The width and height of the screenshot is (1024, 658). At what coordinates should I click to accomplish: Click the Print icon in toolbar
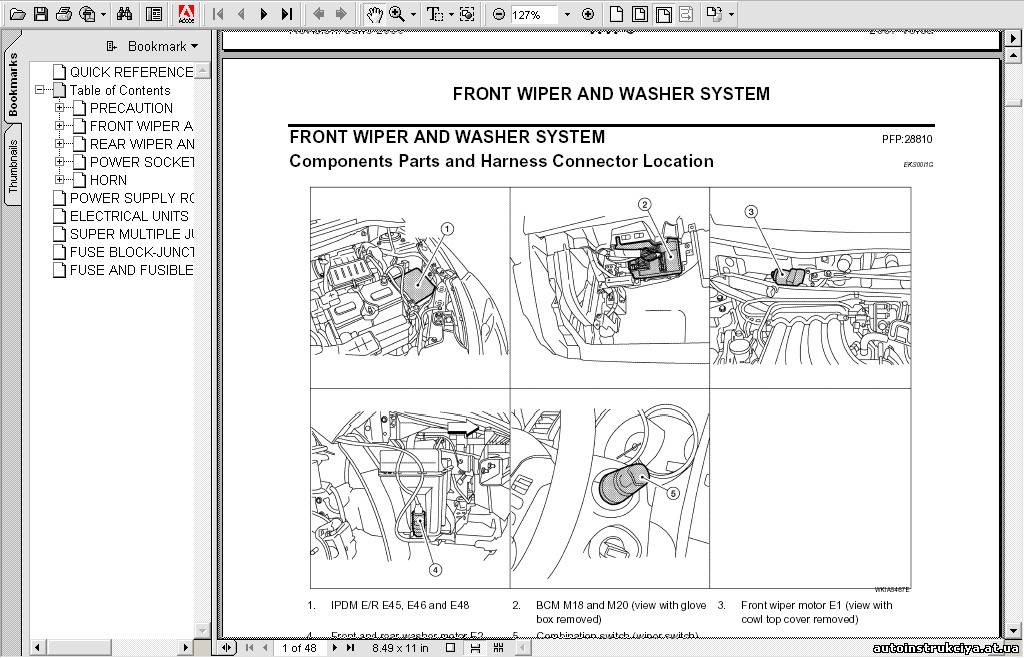(64, 14)
